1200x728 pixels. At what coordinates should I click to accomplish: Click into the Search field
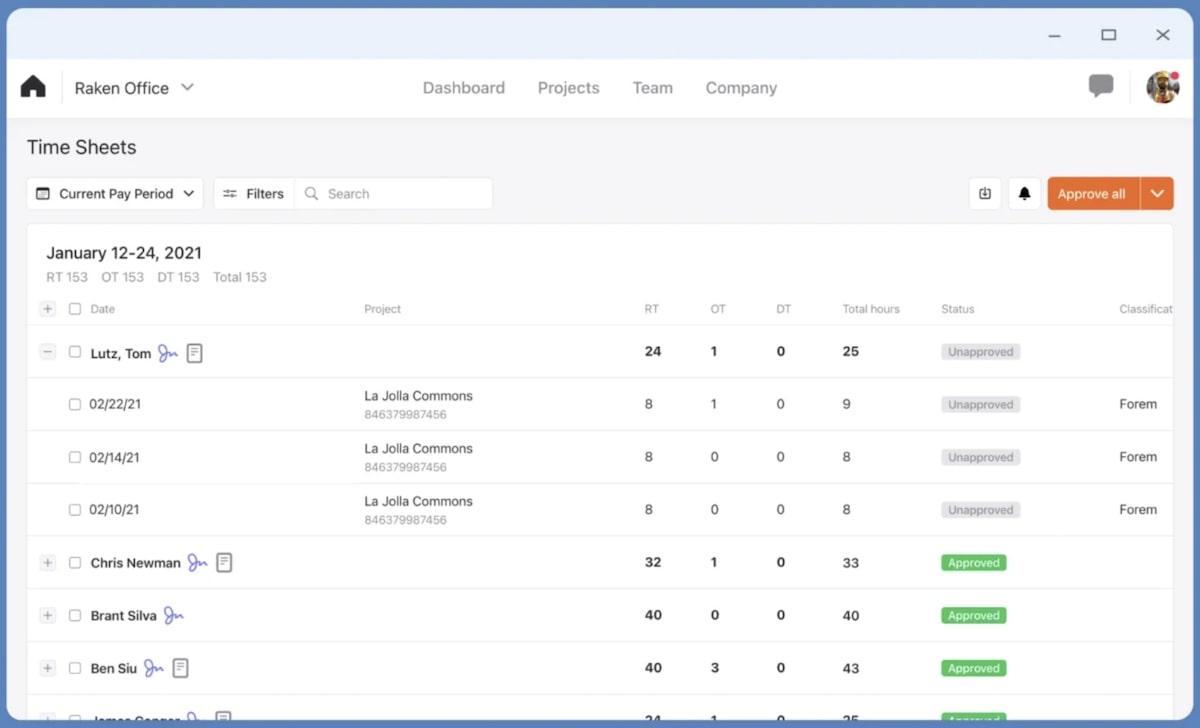click(x=400, y=194)
